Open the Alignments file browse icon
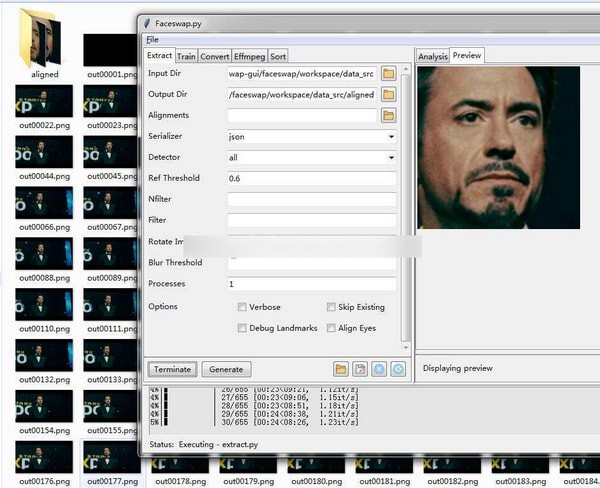Image resolution: width=600 pixels, height=488 pixels. (388, 115)
